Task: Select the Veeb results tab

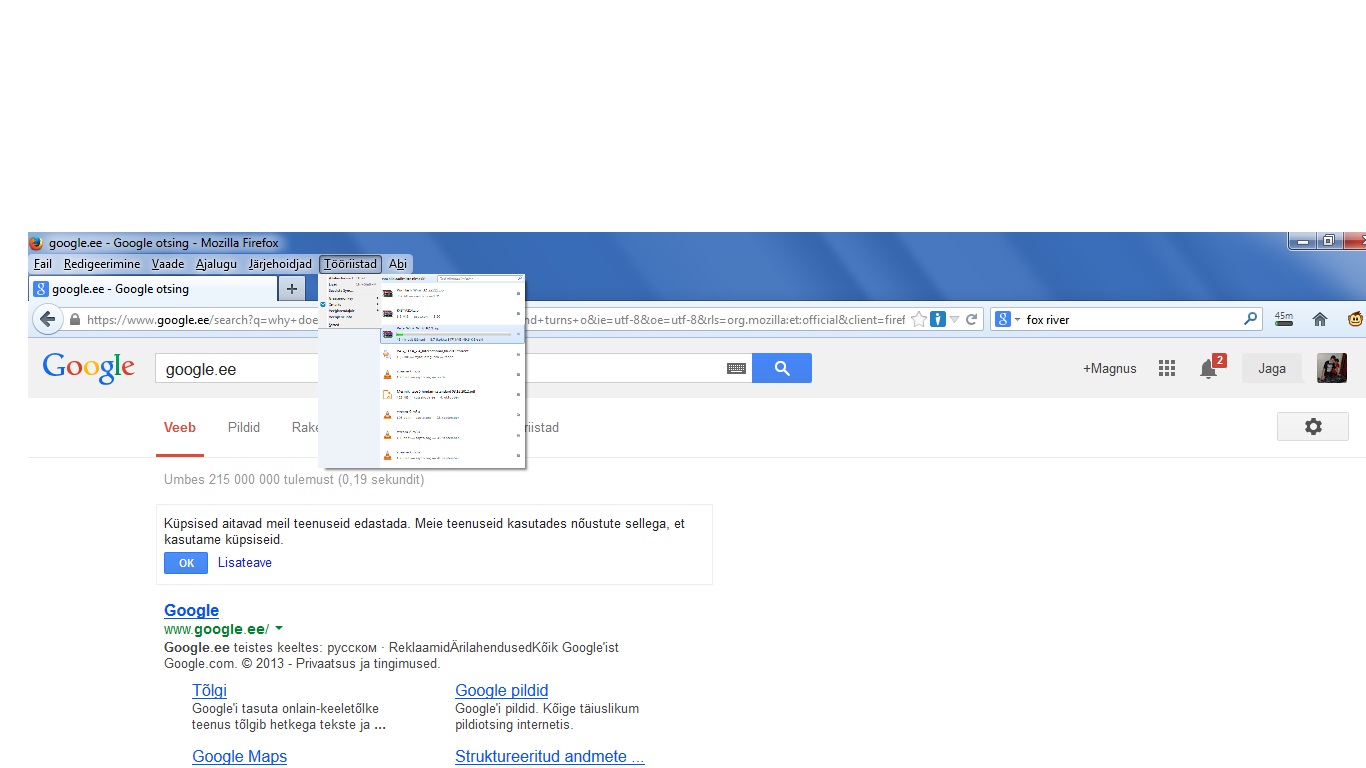Action: [x=180, y=428]
